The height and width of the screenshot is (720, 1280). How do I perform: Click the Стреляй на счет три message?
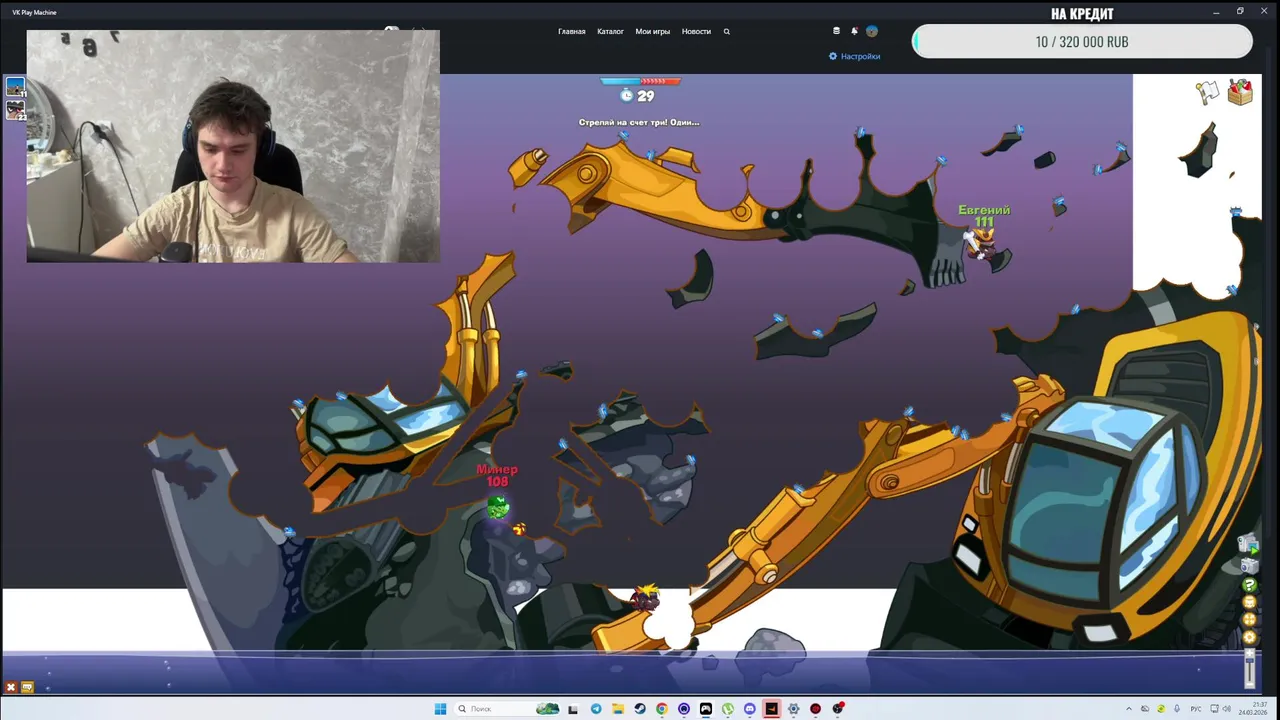tap(639, 122)
